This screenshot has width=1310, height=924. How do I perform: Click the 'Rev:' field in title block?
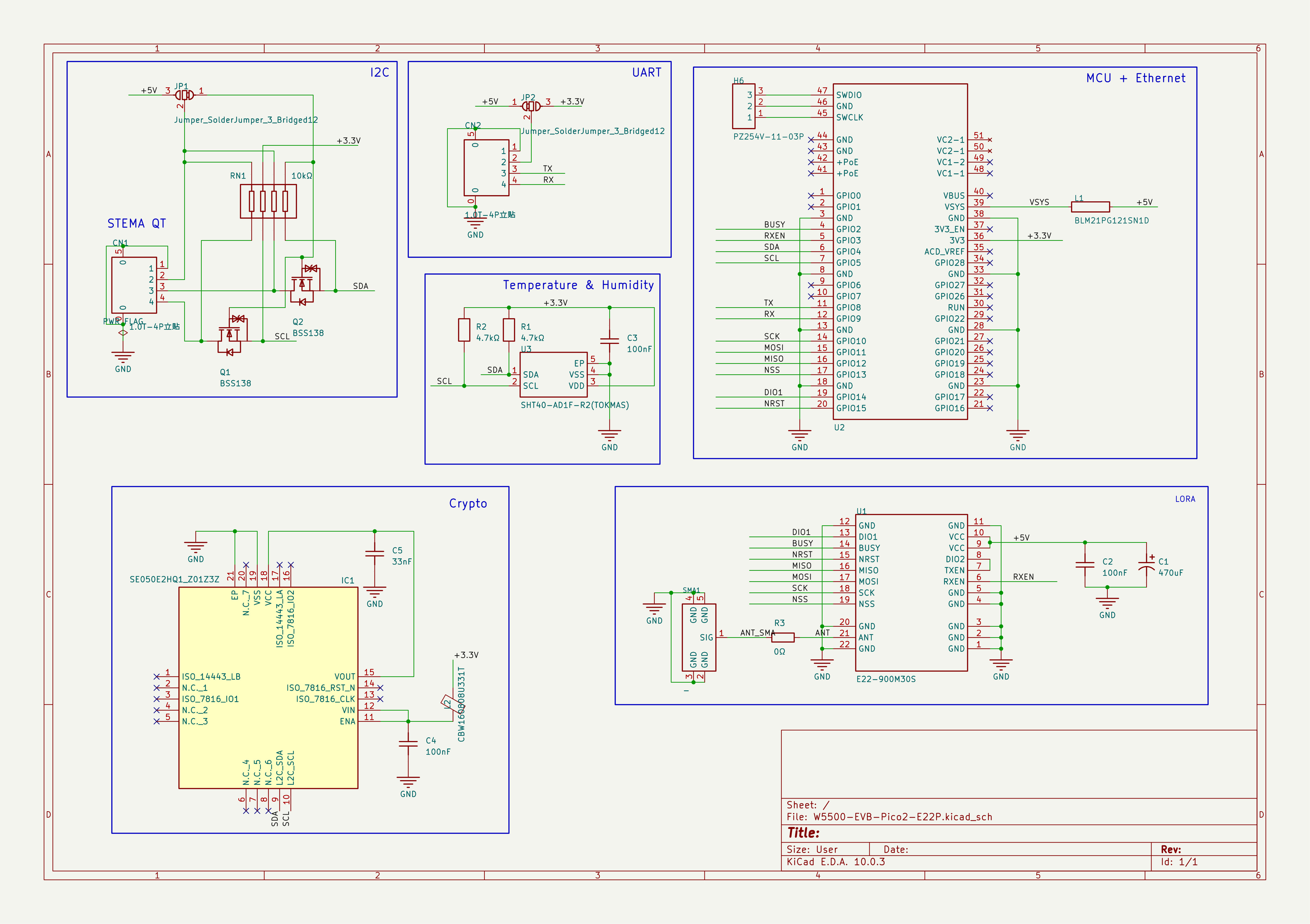1171,849
